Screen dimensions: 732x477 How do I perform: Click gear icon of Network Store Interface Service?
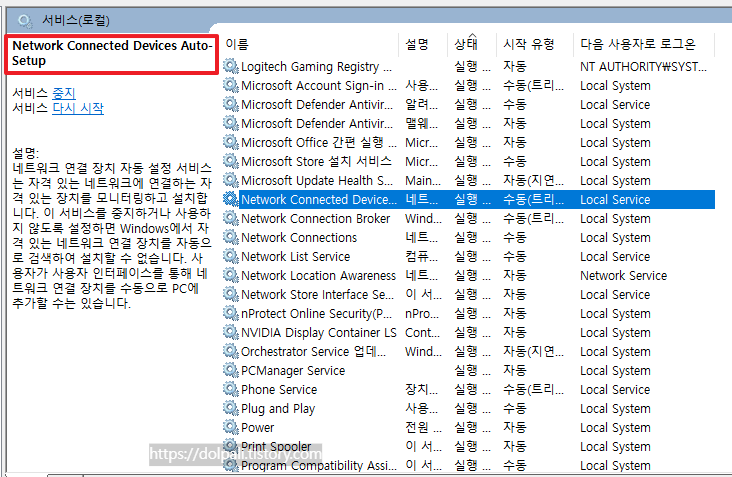[x=231, y=294]
